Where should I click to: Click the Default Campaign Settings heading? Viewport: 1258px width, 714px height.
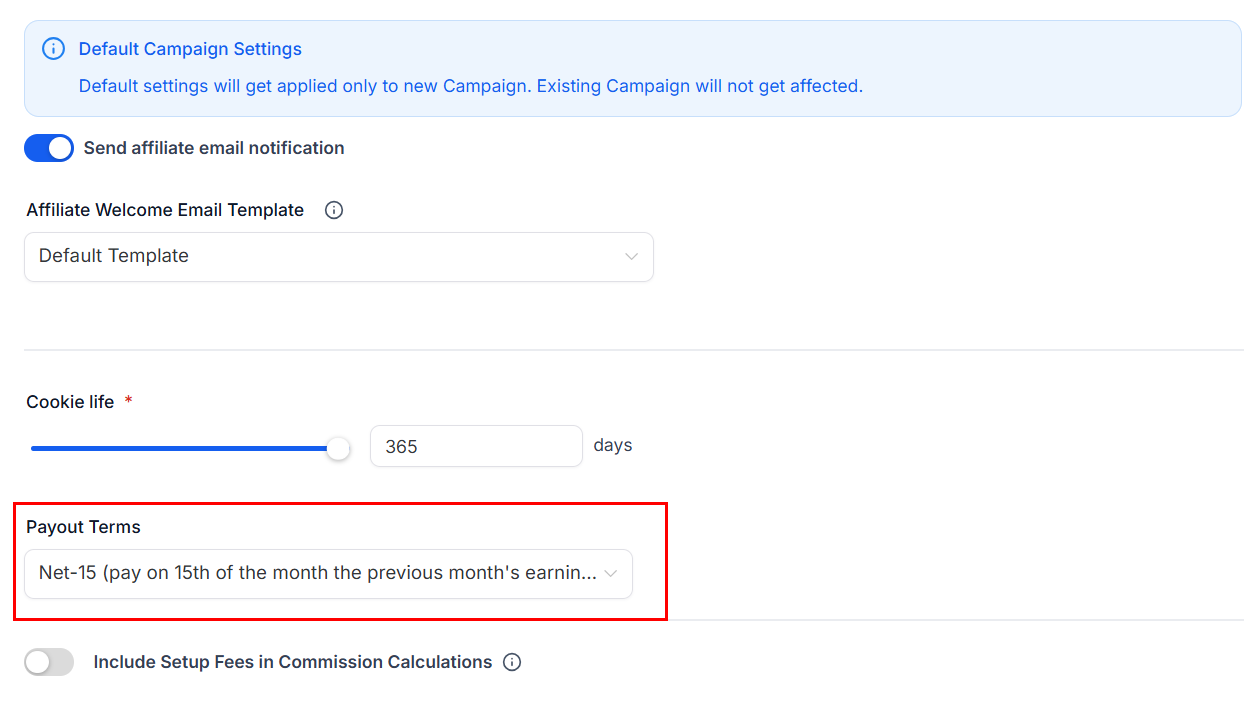[x=190, y=49]
